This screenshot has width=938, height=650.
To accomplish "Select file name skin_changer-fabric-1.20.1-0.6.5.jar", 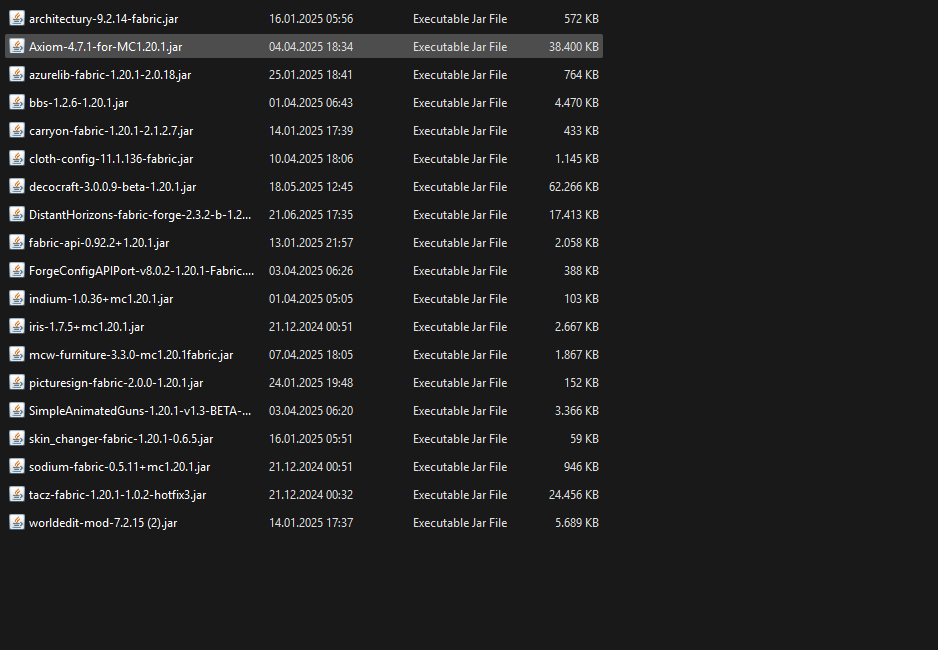I will pyautogui.click(x=121, y=439).
